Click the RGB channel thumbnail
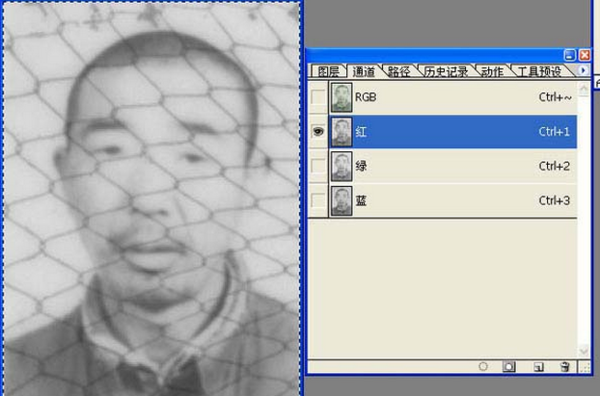600x396 pixels. tap(341, 98)
